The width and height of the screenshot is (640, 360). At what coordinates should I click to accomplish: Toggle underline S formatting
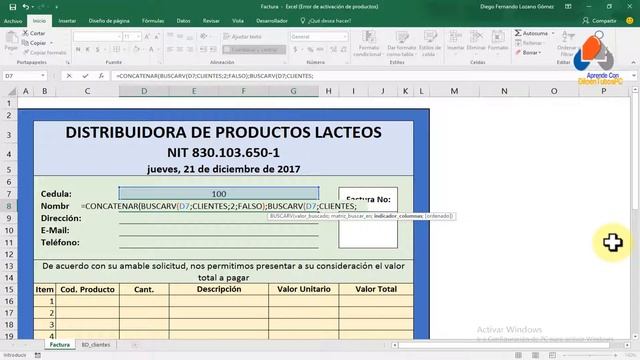pyautogui.click(x=98, y=49)
